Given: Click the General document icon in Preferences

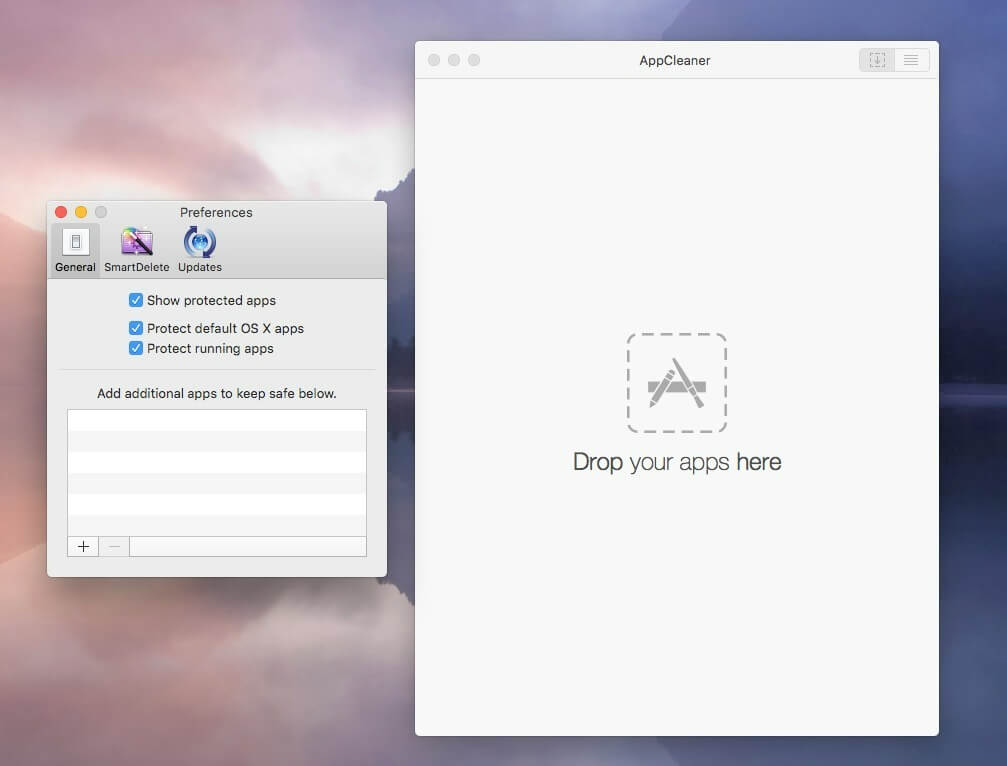Looking at the screenshot, I should [75, 241].
